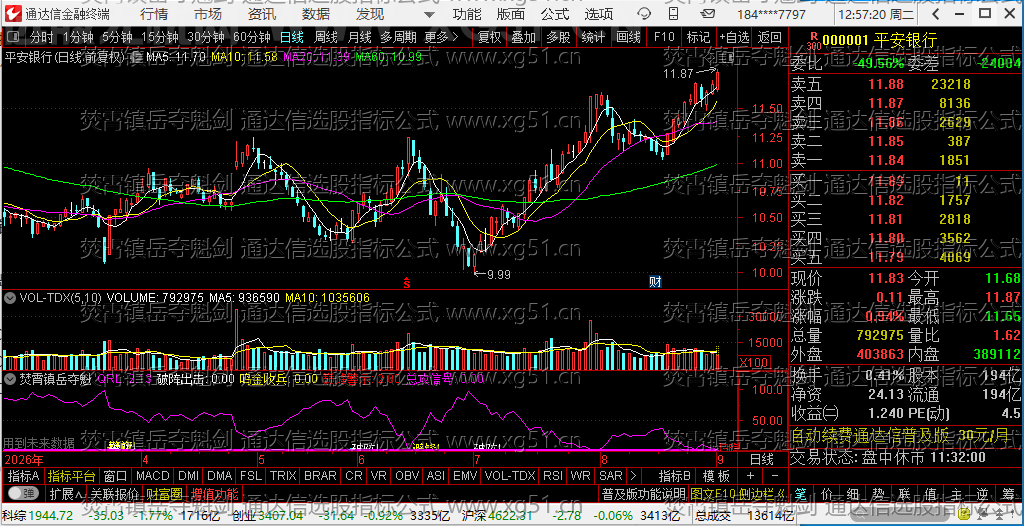This screenshot has height=526, width=1024.
Task: Expand 更多 period options
Action: point(441,37)
